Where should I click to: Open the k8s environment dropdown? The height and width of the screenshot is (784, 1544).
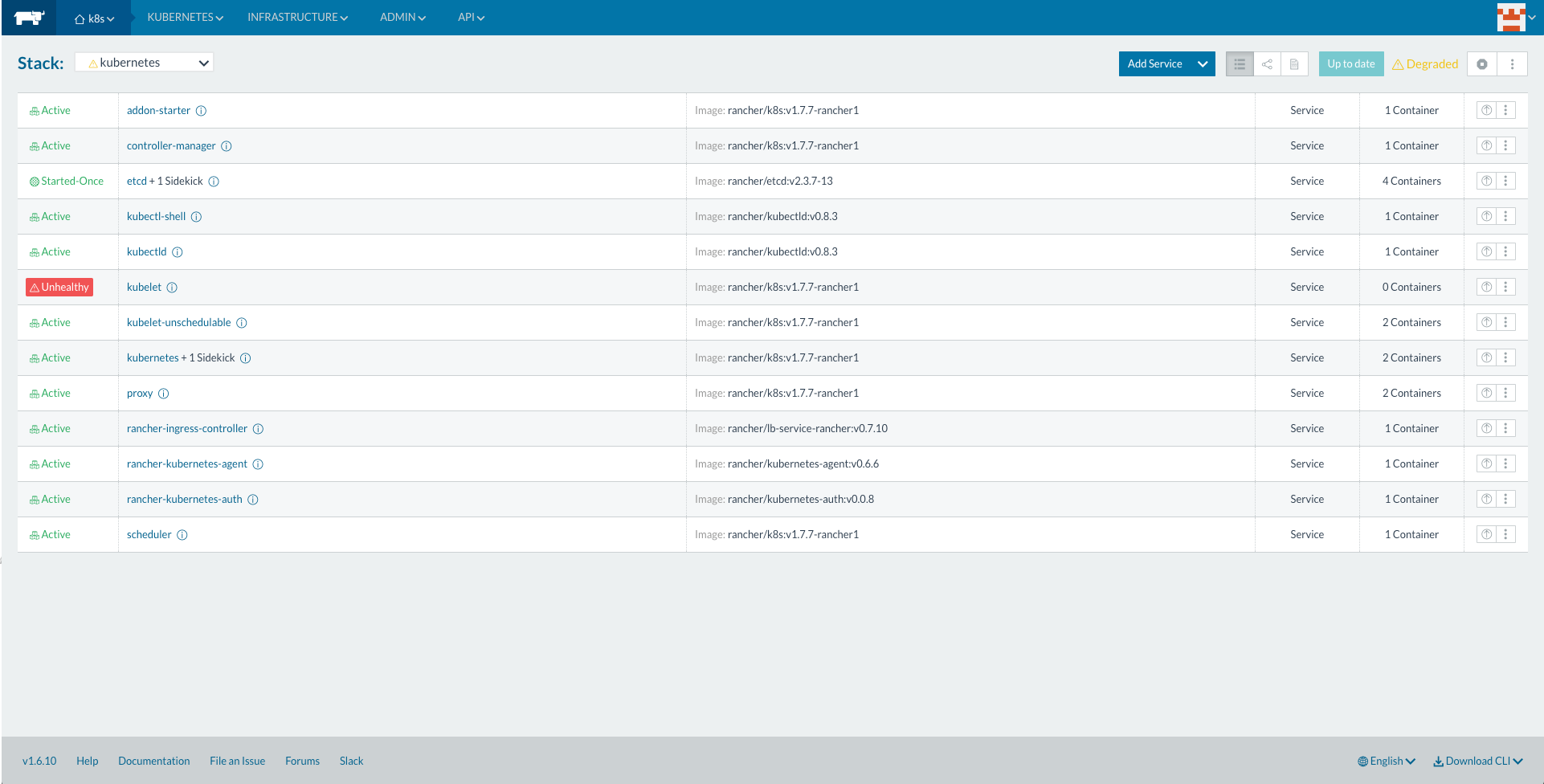click(95, 18)
